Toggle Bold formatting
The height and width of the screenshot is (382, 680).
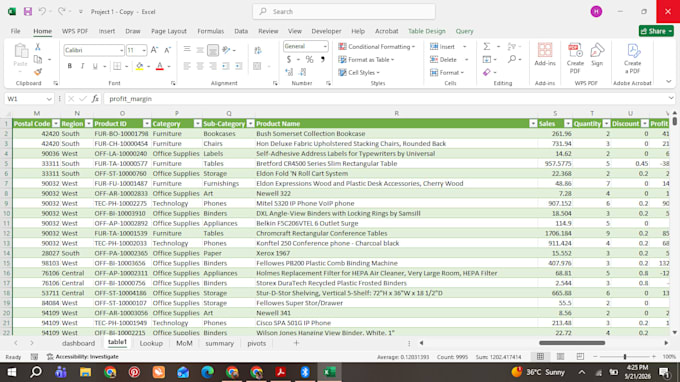[69, 66]
